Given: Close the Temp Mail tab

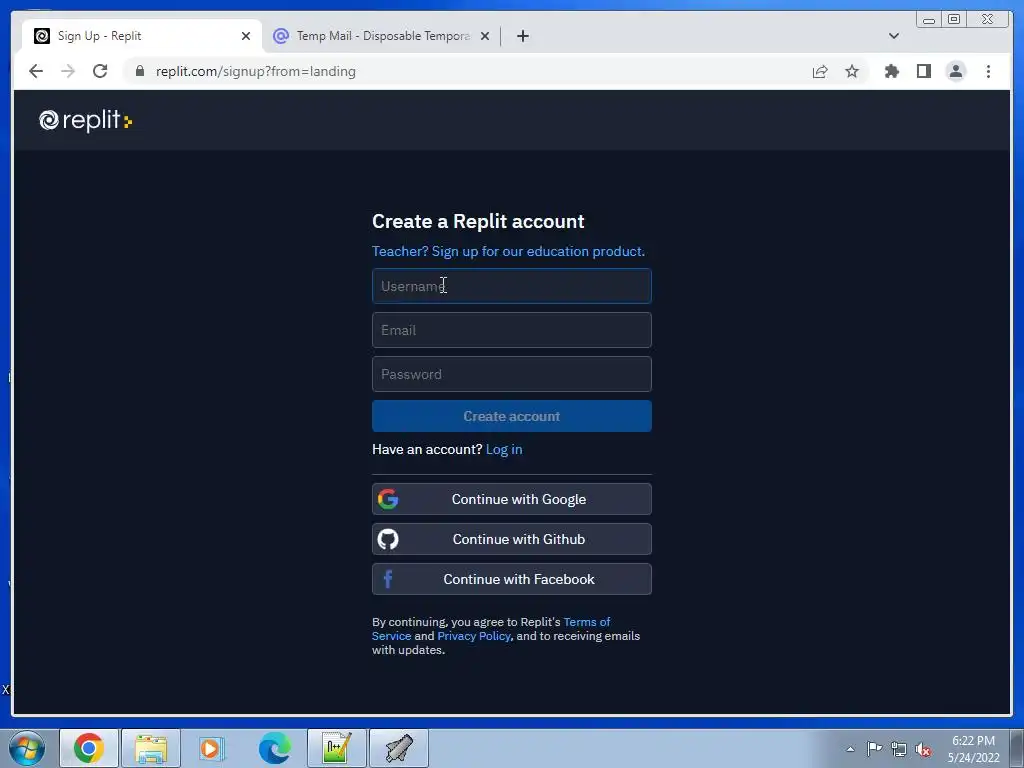Looking at the screenshot, I should click(485, 36).
